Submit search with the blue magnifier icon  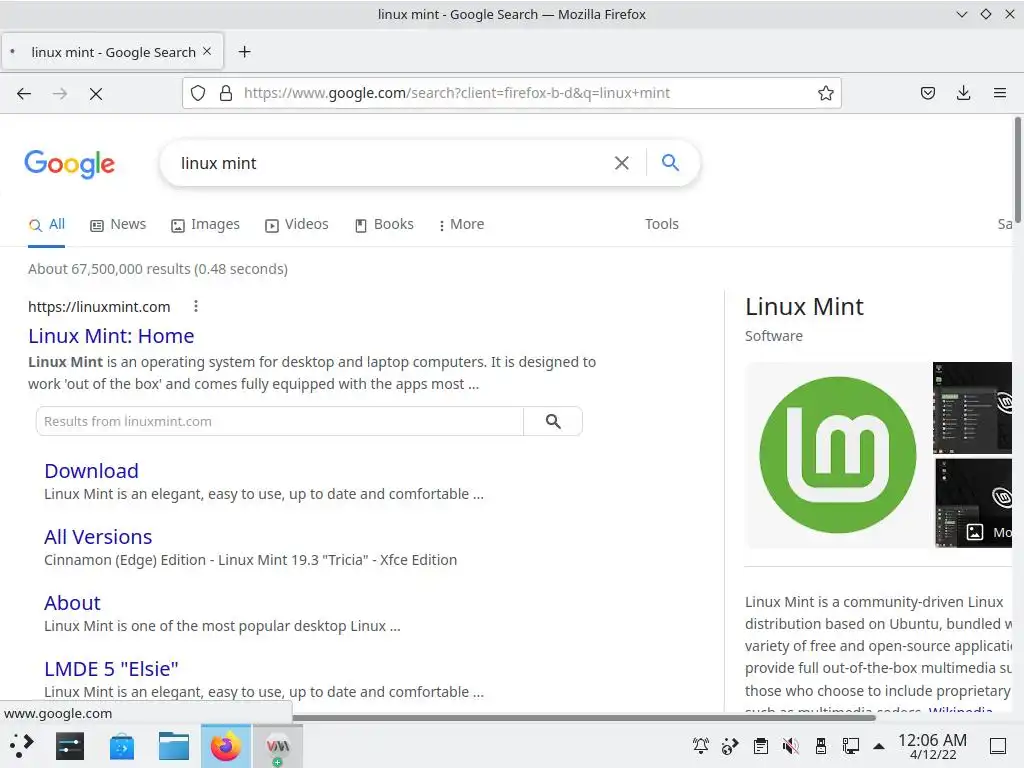pyautogui.click(x=670, y=162)
